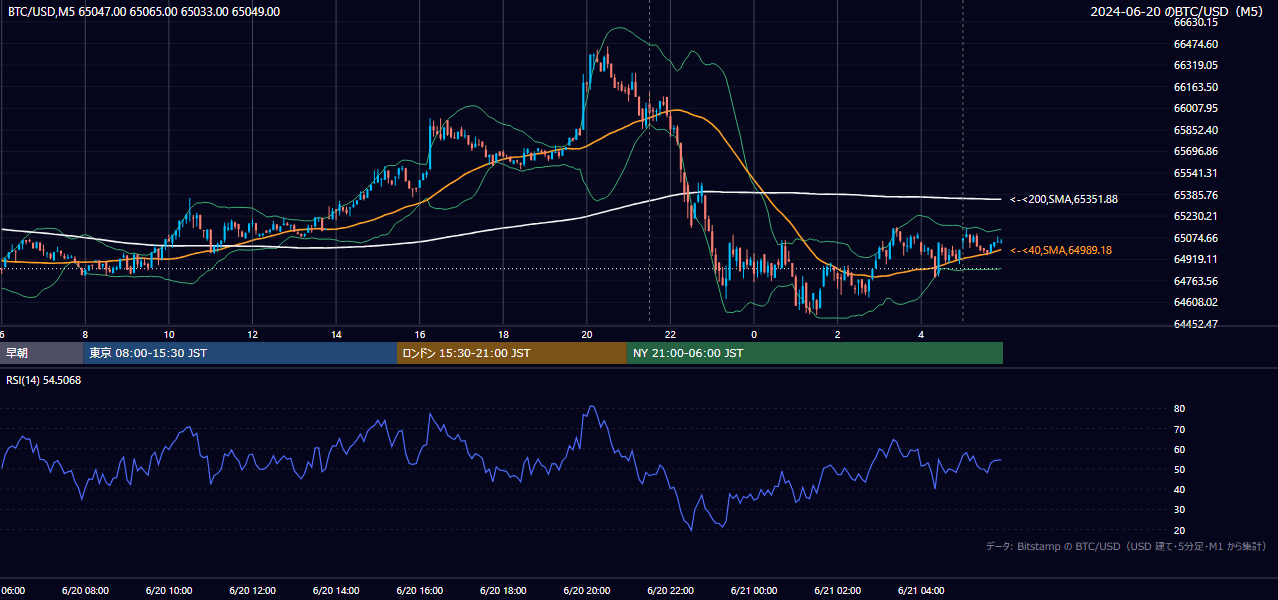
Task: Click price axis value 65074.66
Action: pos(1195,238)
